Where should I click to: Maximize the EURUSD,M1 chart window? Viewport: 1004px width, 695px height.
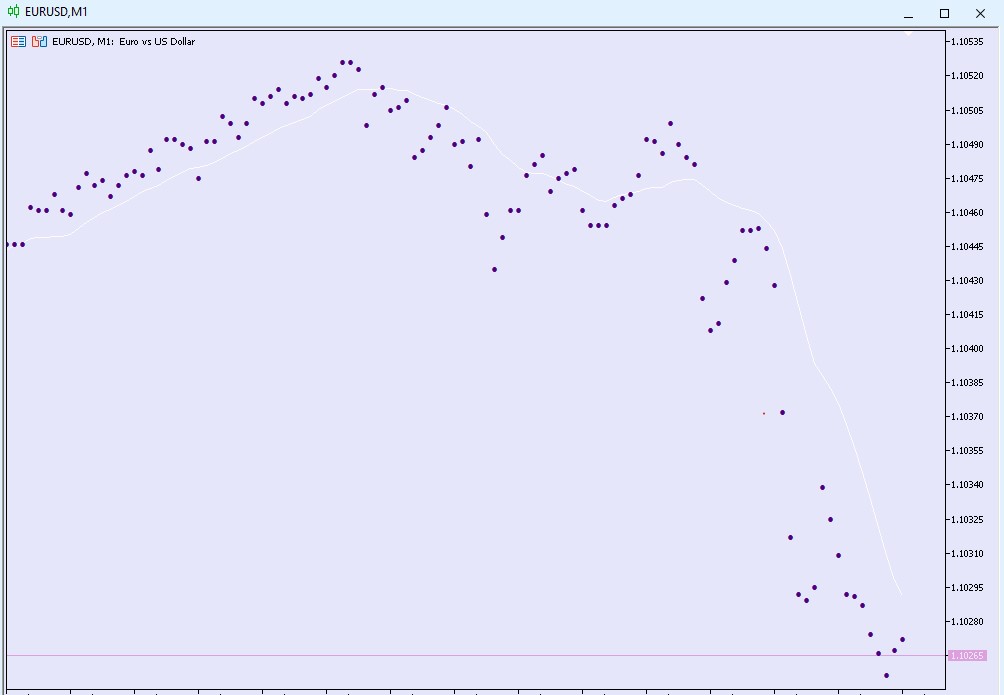click(944, 13)
